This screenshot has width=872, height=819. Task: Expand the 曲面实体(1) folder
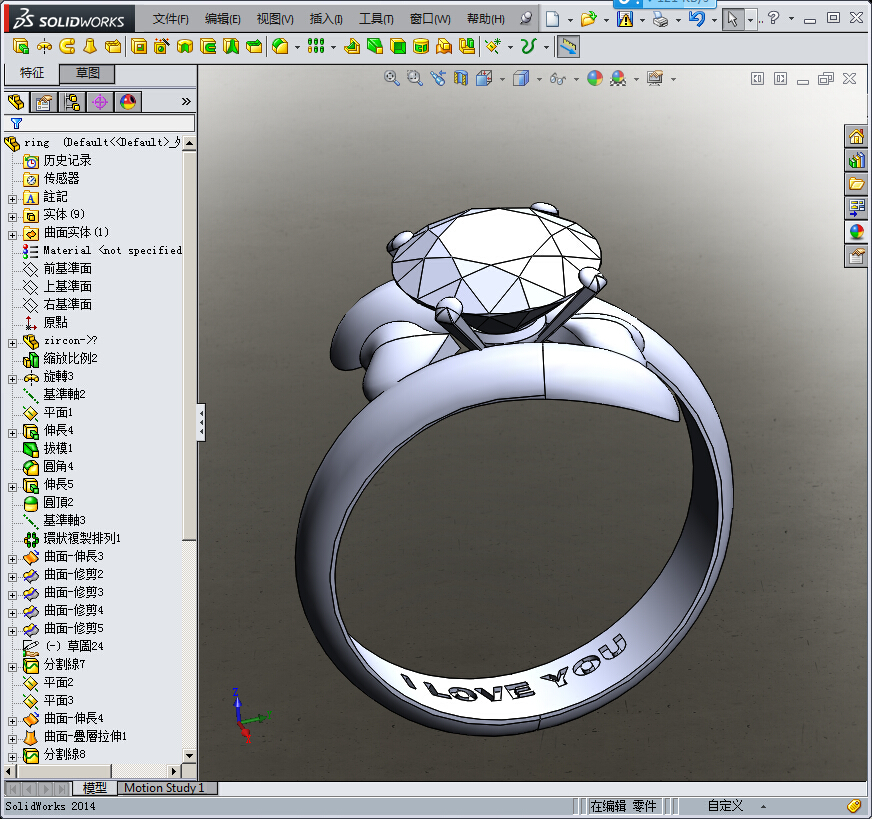(x=12, y=235)
